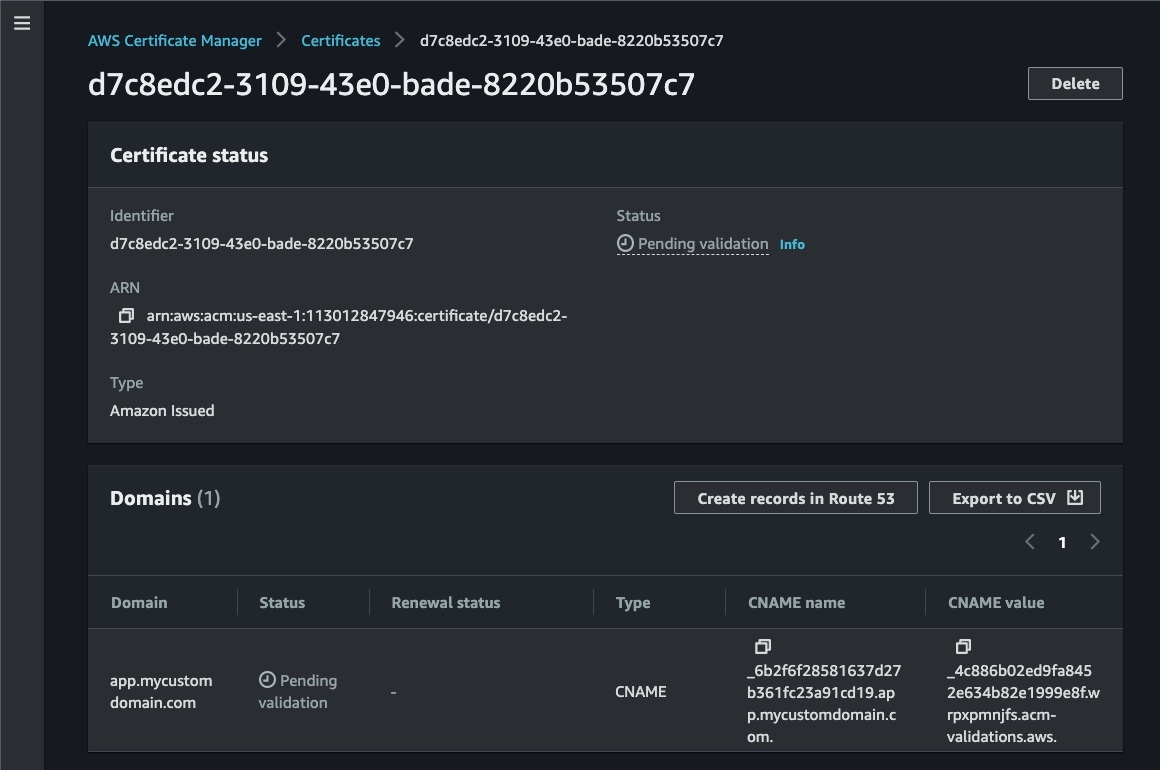Screen dimensions: 1160x770
Task: Click Status column header in Domains table
Action: click(x=282, y=603)
